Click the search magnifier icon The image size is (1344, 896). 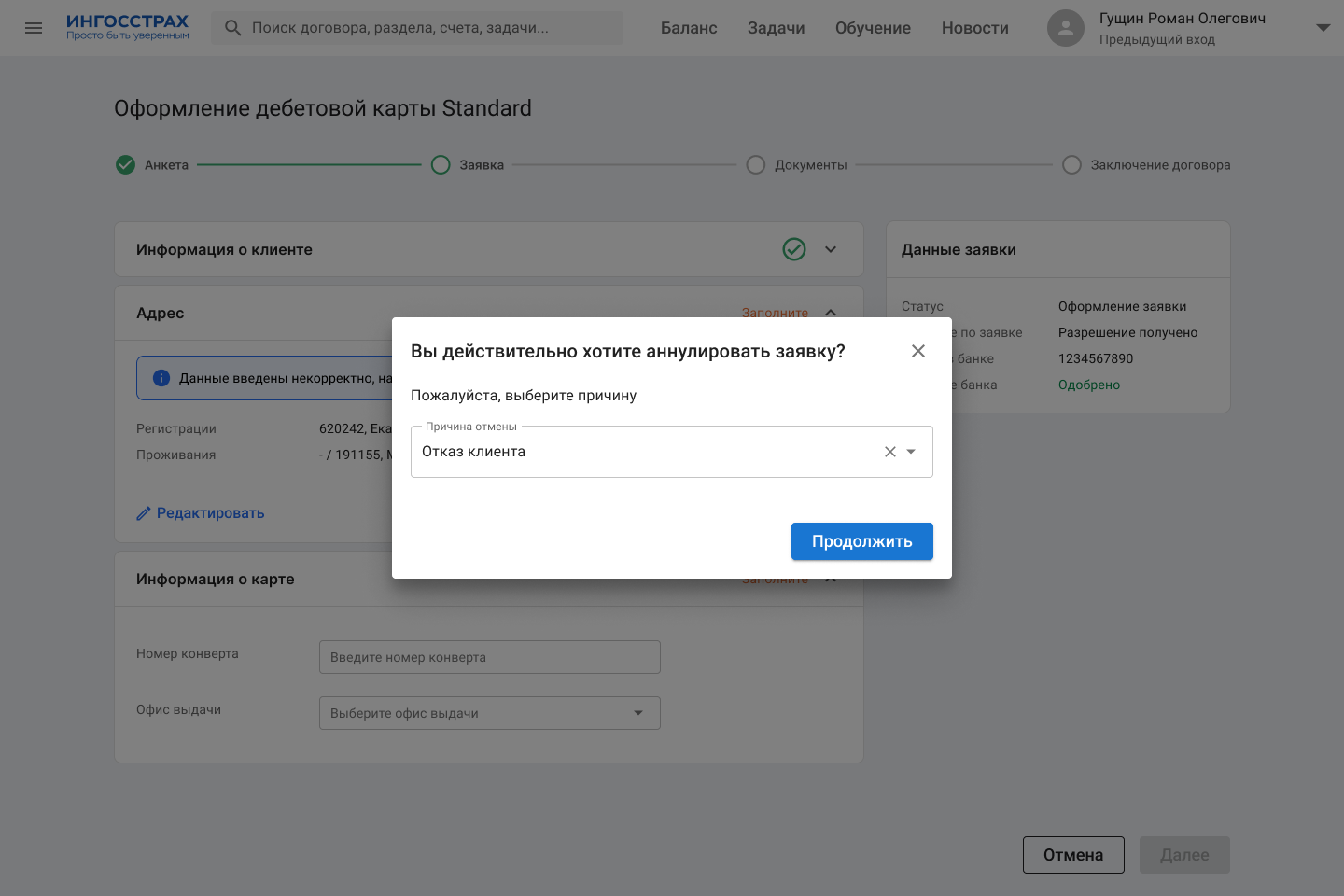click(x=233, y=28)
